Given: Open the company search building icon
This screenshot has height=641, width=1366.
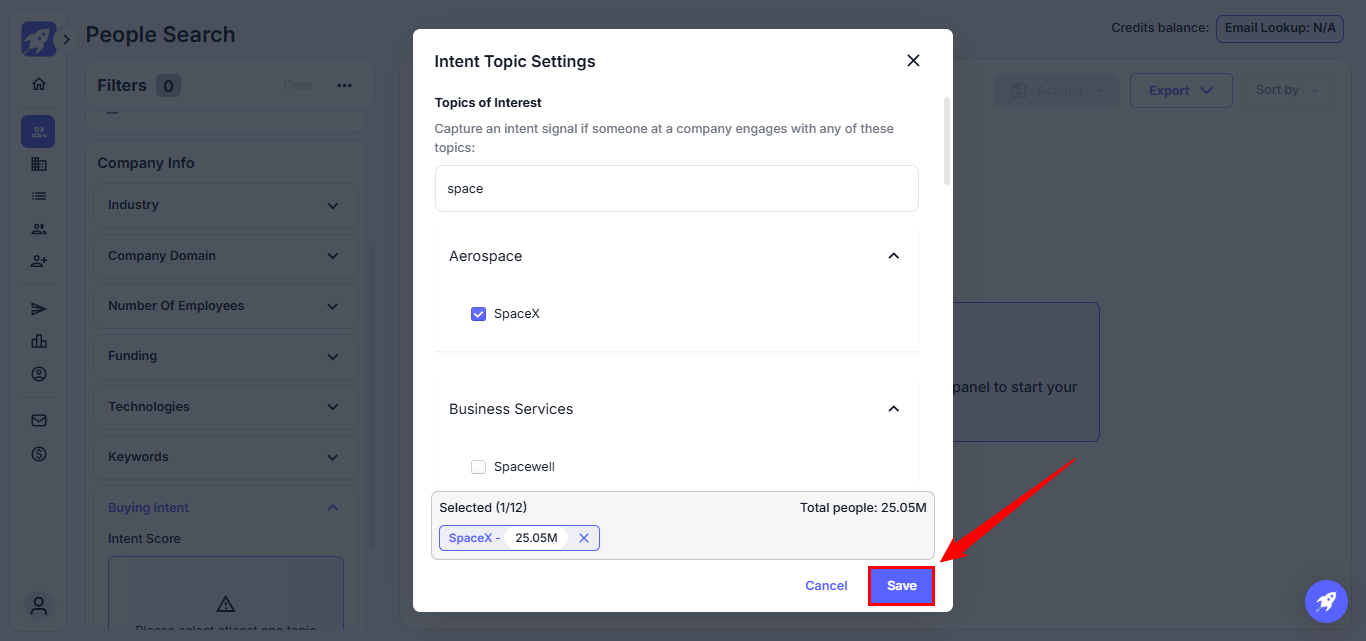Looking at the screenshot, I should 39,164.
